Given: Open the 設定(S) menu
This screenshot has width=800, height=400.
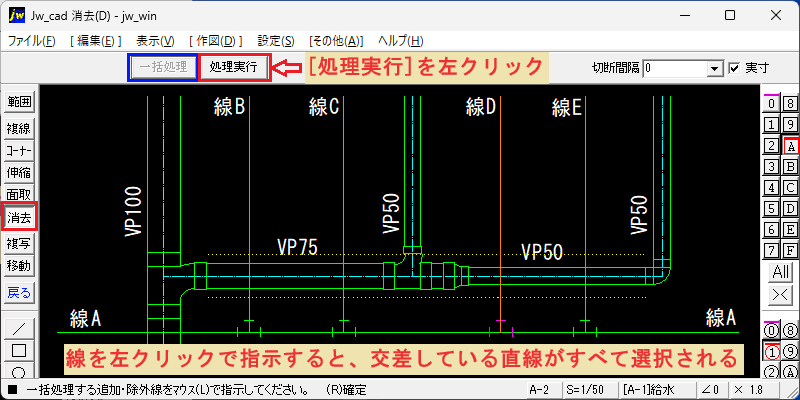Looking at the screenshot, I should 276,41.
